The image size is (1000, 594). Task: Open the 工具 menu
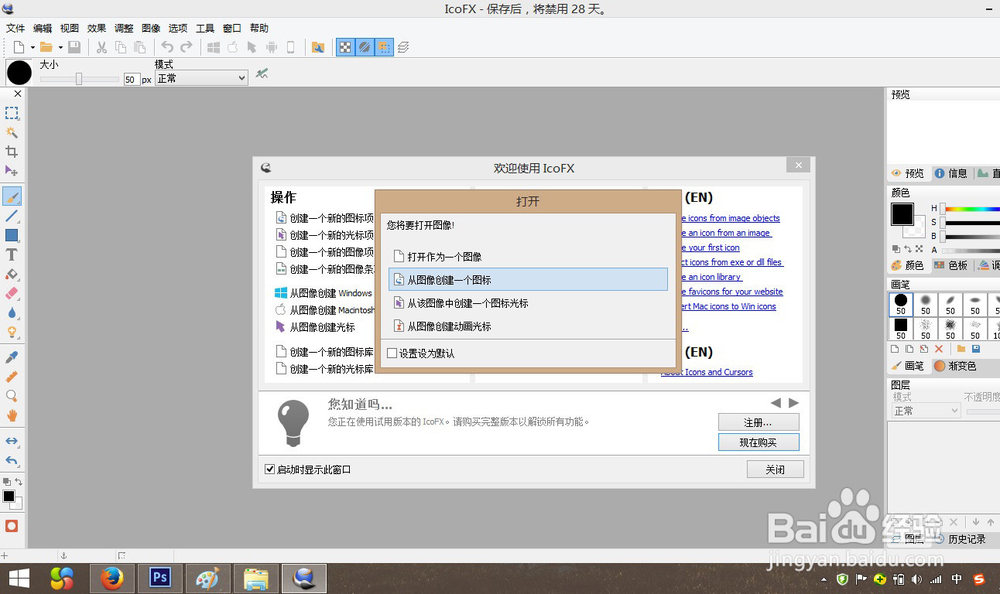pyautogui.click(x=205, y=28)
